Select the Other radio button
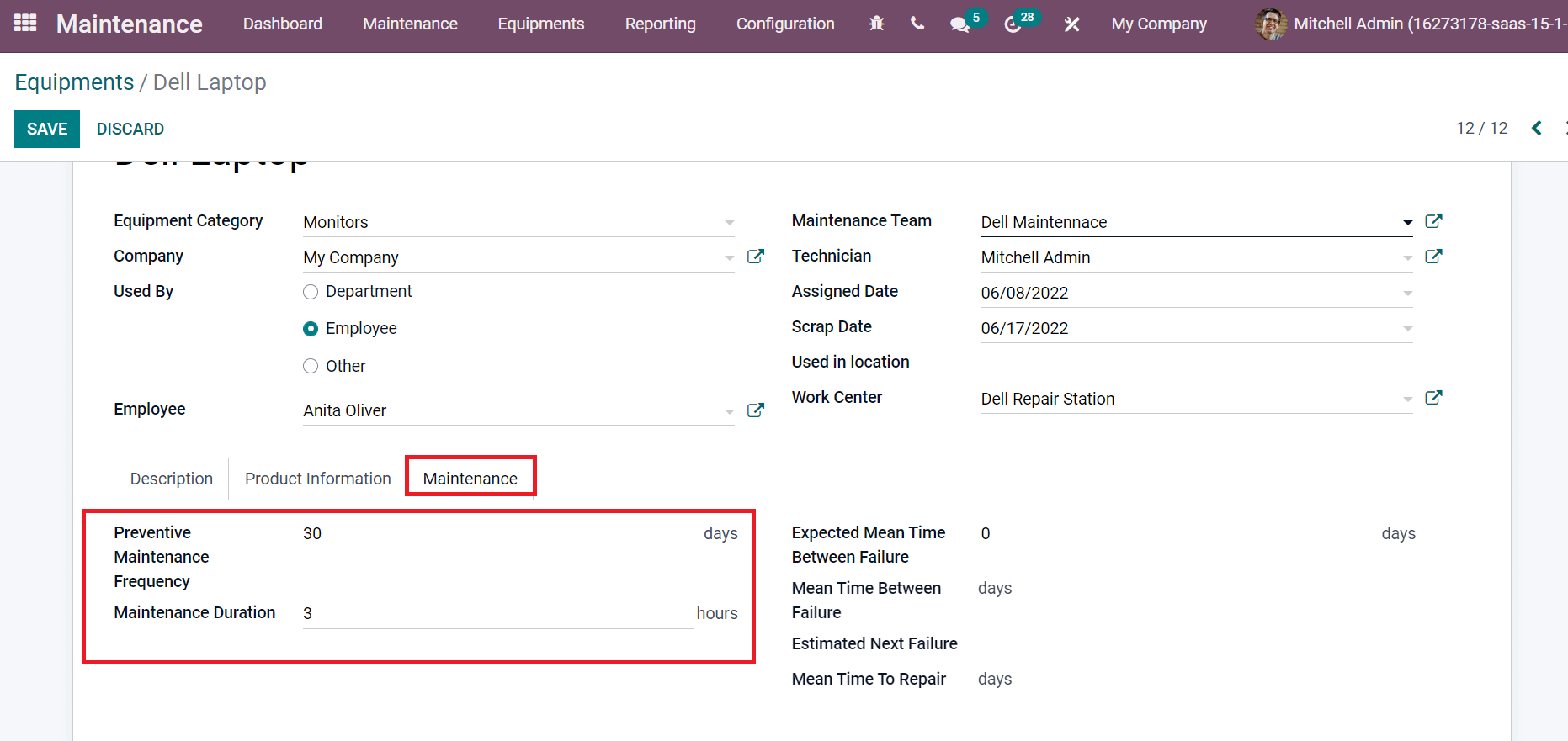Screen dimensions: 1568x741 click(311, 366)
